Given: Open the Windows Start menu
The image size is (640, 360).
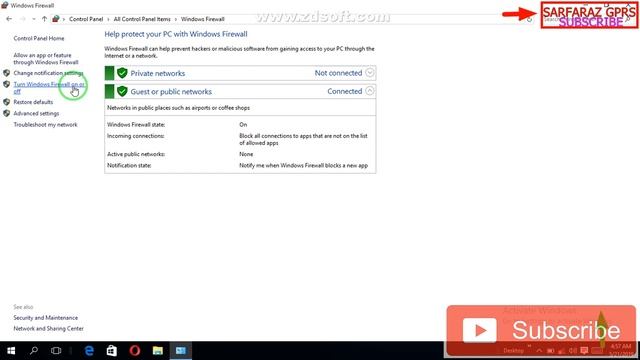Looking at the screenshot, I should pos(11,351).
